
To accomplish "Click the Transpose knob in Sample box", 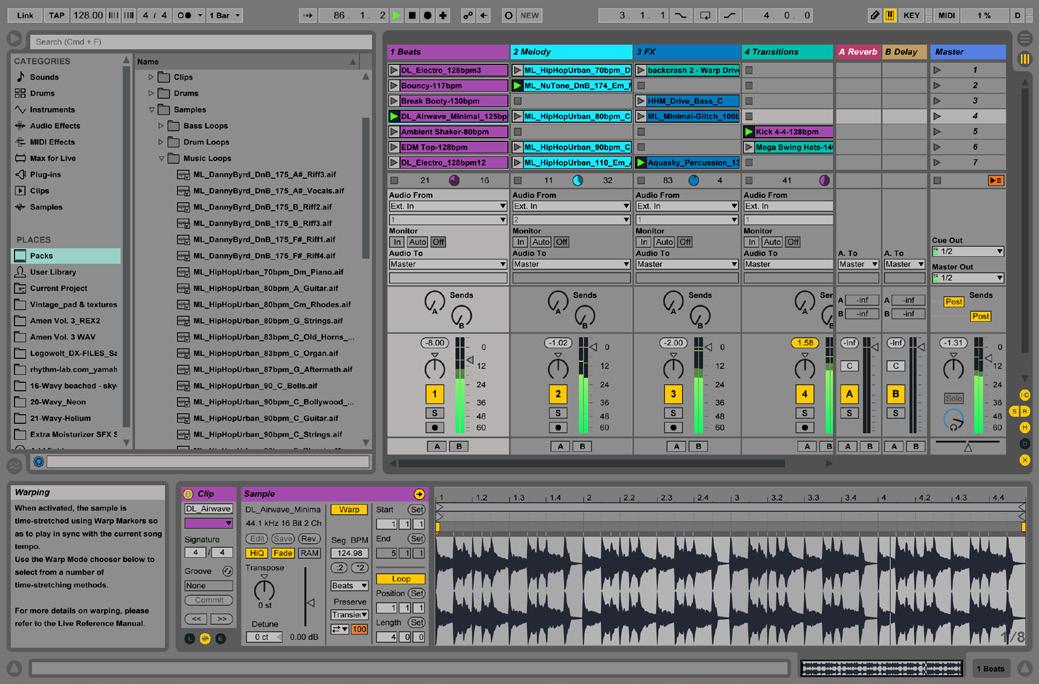I will click(264, 588).
